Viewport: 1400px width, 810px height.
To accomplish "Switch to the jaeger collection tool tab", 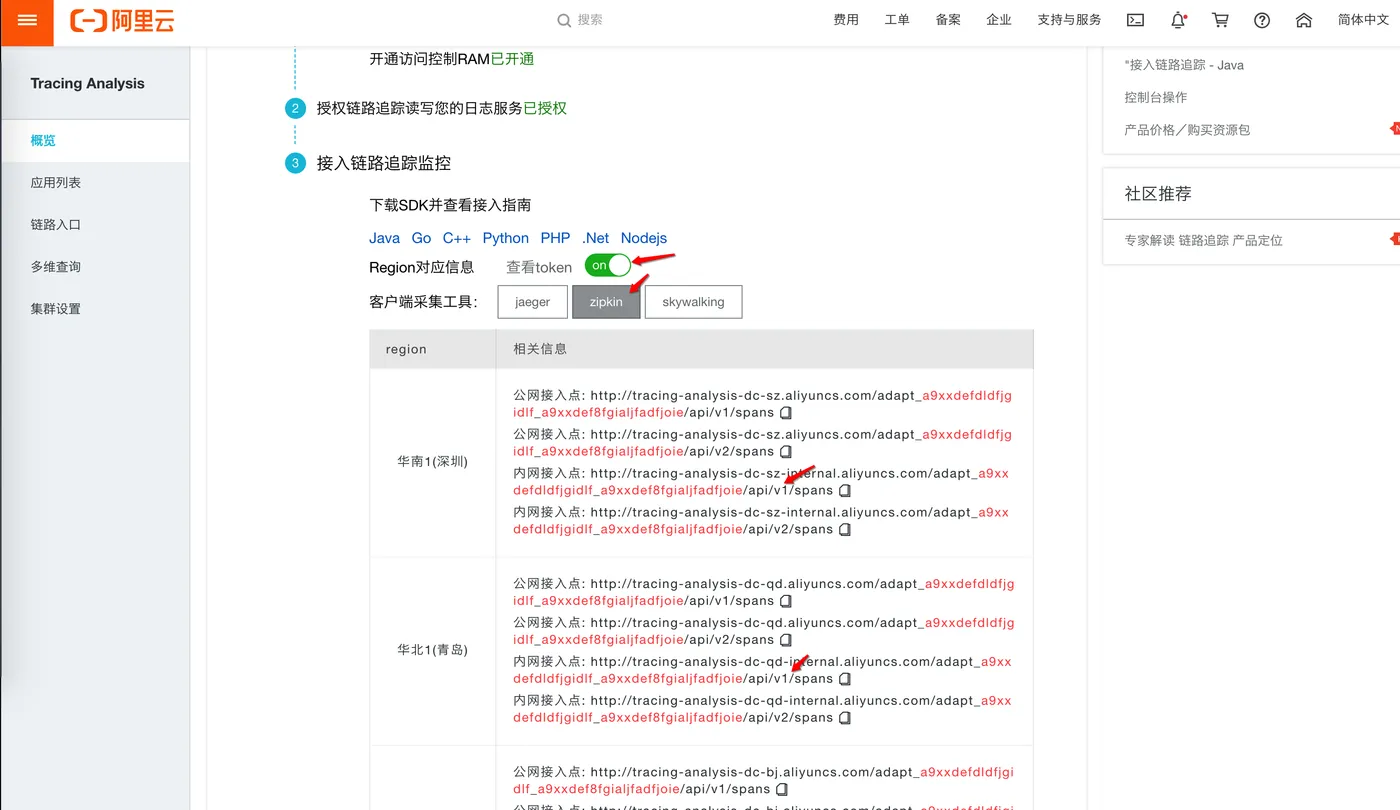I will [x=532, y=301].
